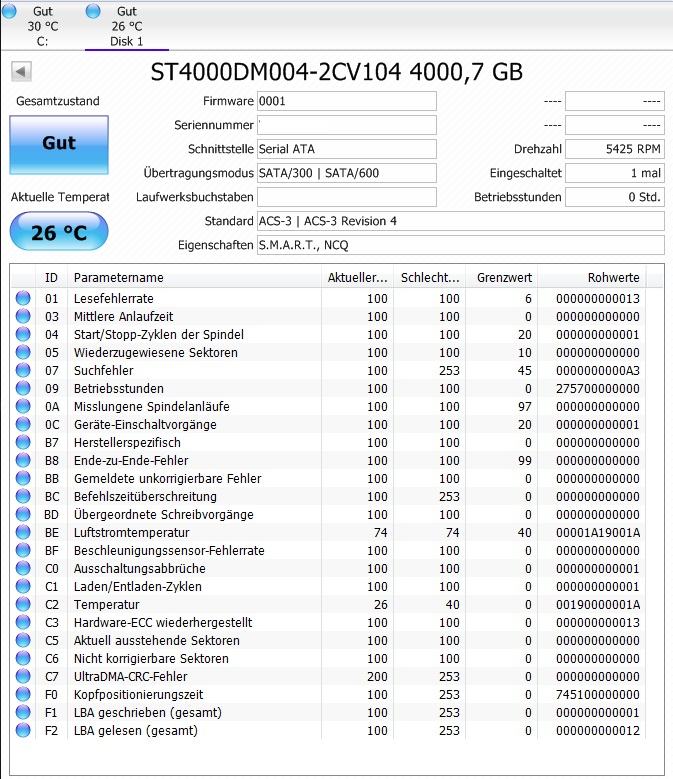Click the Drehzahl value 5425 RPM
The height and width of the screenshot is (779, 673).
coord(615,149)
